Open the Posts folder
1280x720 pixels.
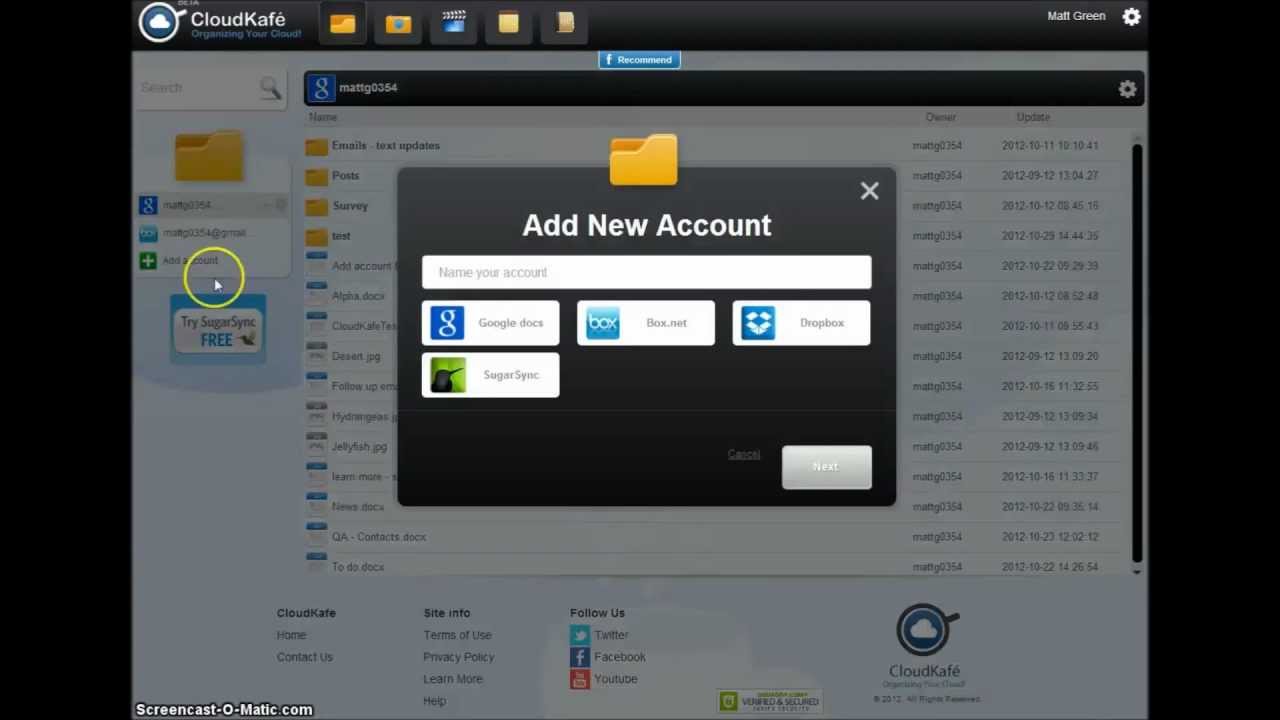click(345, 176)
